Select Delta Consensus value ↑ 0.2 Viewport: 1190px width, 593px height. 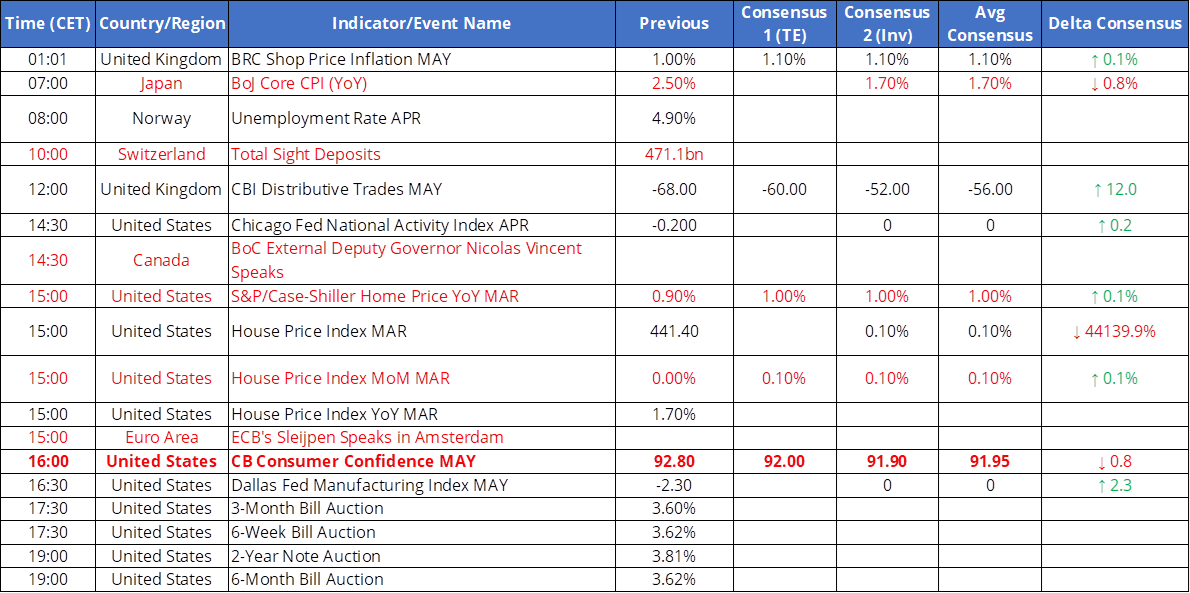tap(1113, 225)
